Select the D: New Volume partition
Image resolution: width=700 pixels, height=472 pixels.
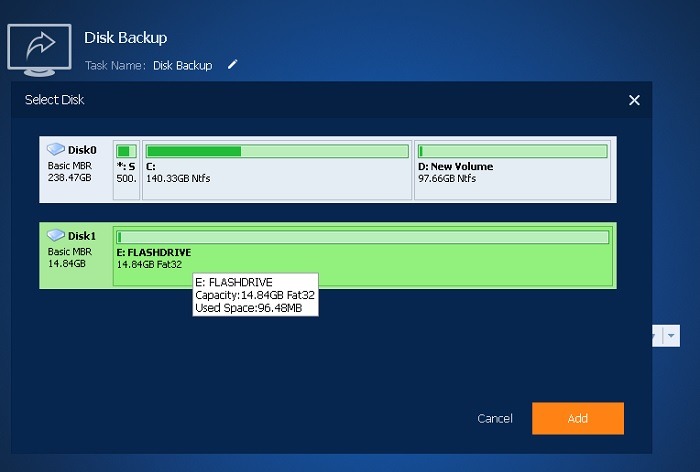[x=511, y=171]
